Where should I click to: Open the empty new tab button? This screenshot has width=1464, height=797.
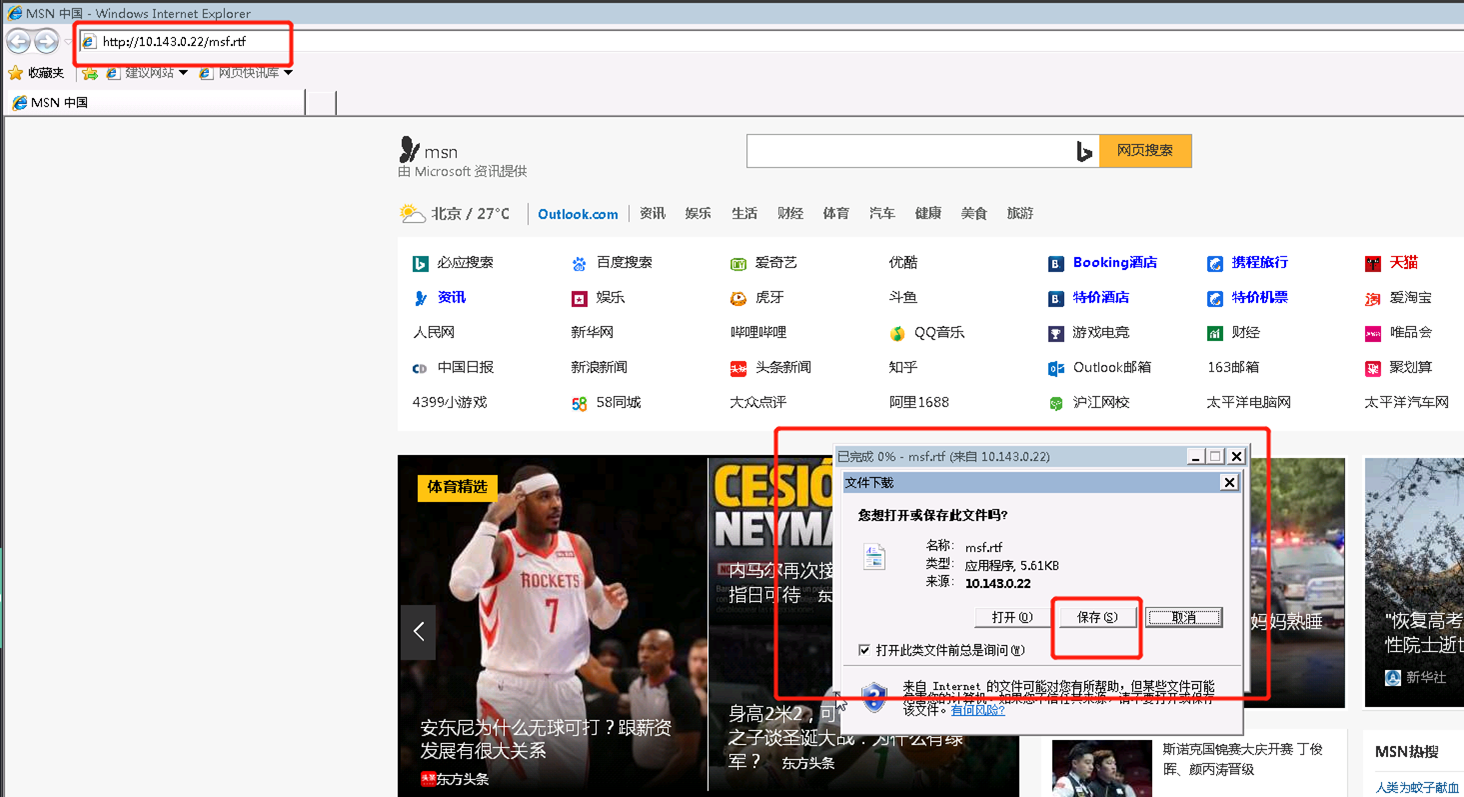320,102
